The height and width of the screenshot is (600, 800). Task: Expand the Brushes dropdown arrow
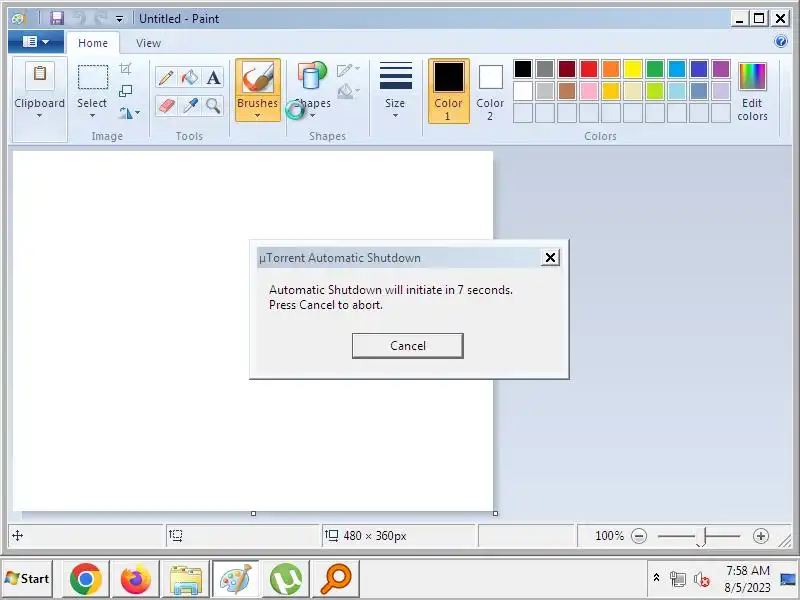[258, 116]
